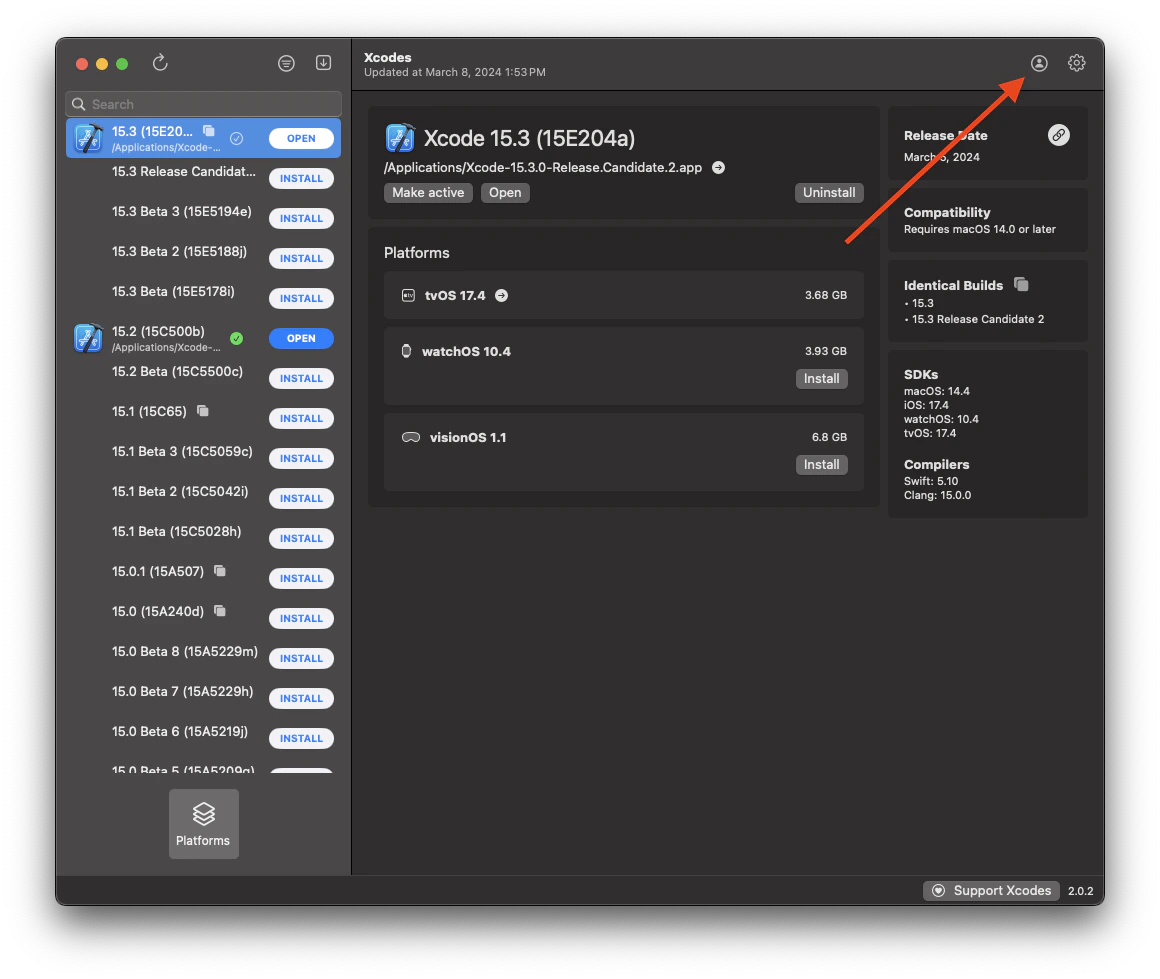The image size is (1160, 979).
Task: Open the Apple ID account icon
Action: coord(1039,64)
